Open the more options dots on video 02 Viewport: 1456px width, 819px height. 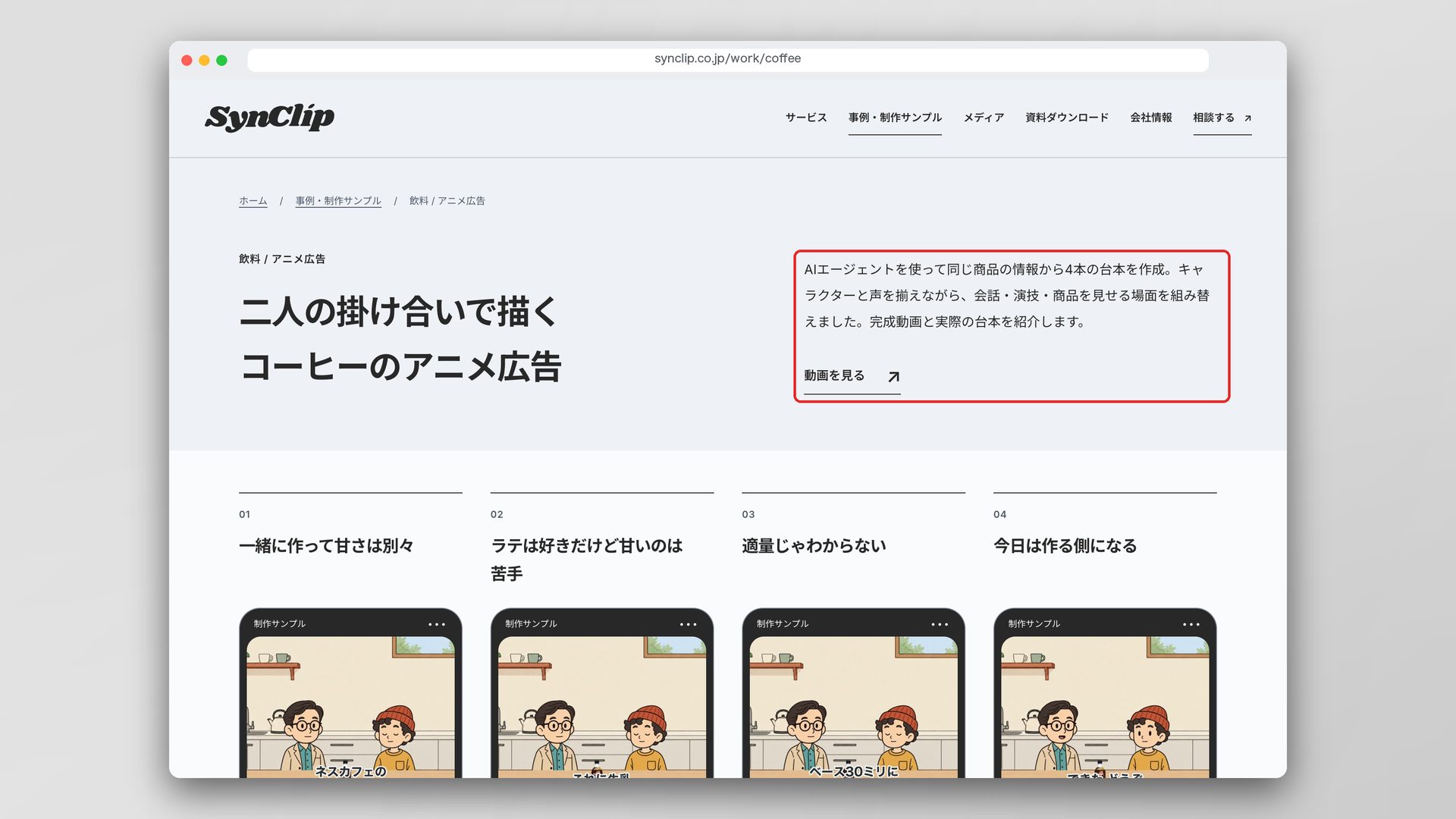(x=688, y=625)
